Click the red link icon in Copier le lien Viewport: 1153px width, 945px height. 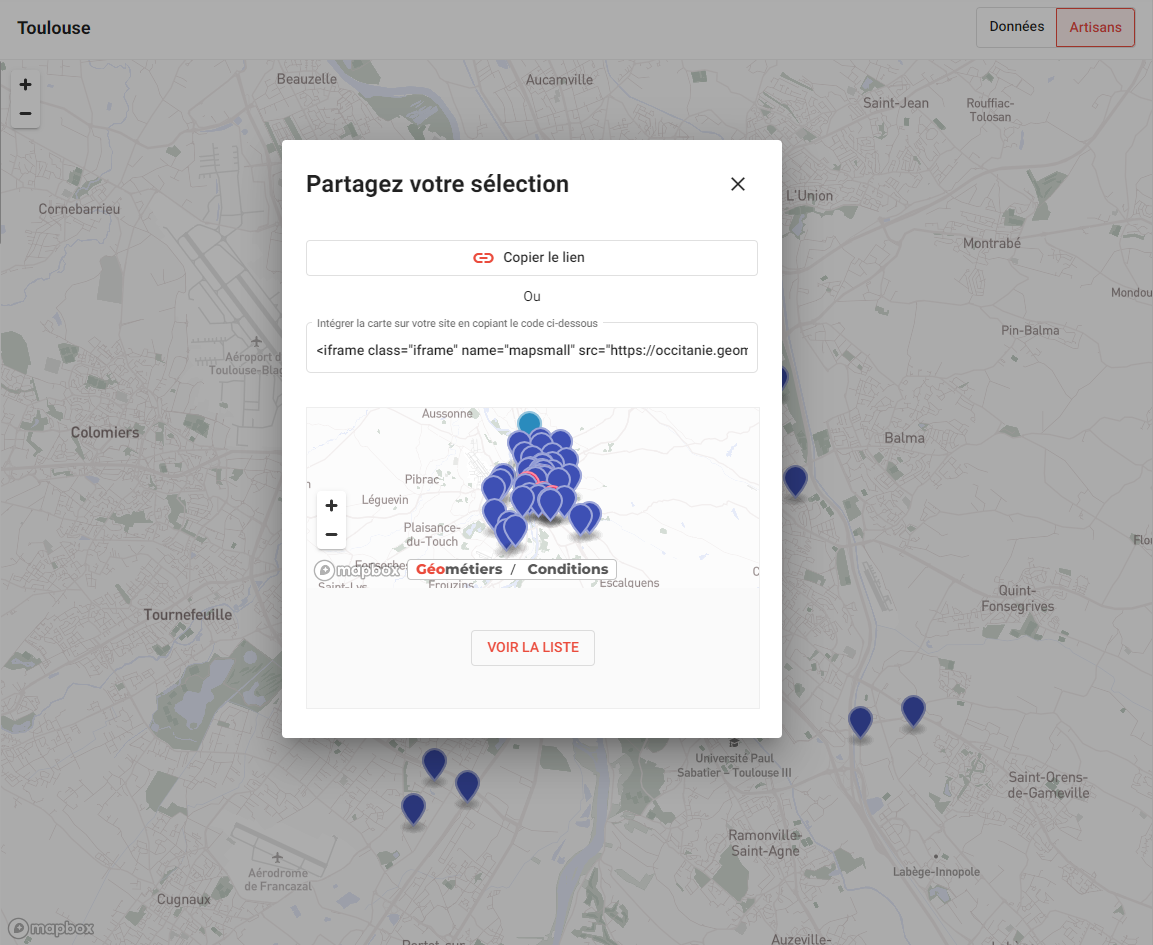pos(483,258)
